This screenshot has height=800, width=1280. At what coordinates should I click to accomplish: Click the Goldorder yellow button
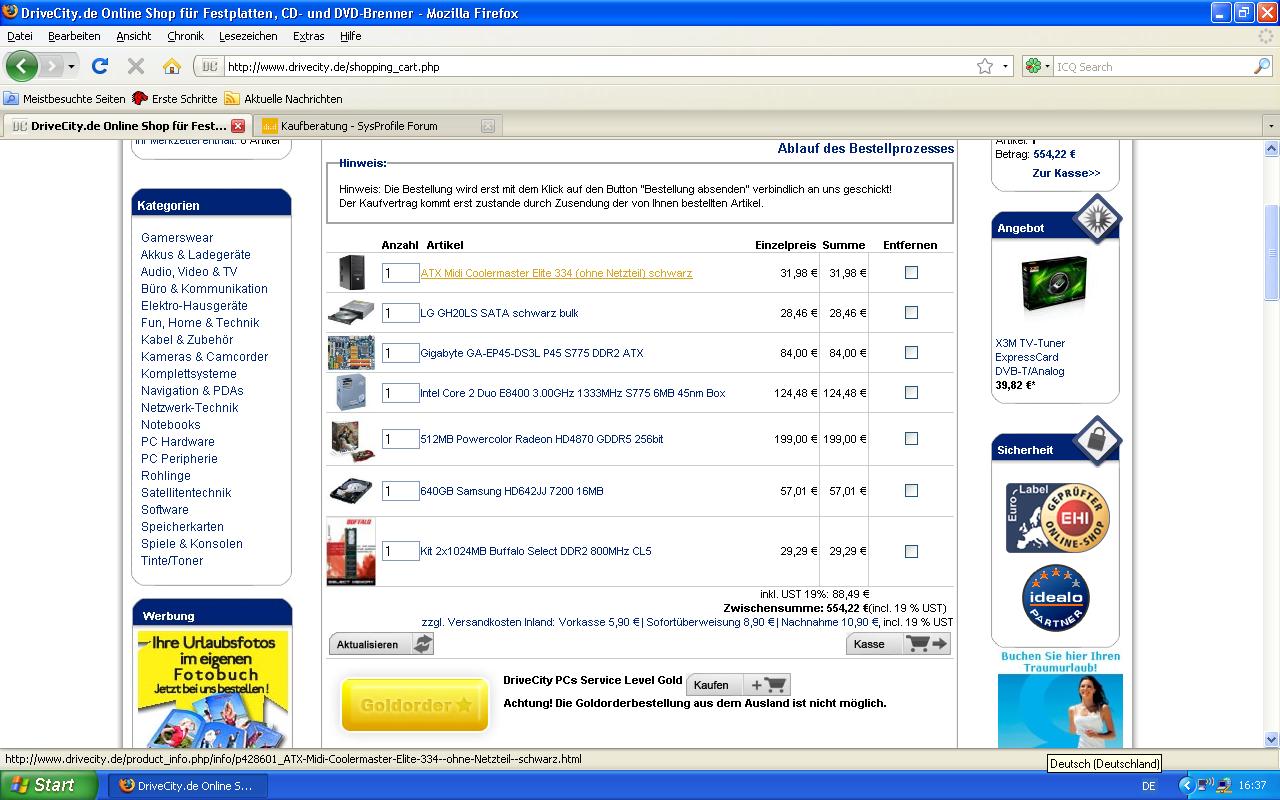[416, 705]
